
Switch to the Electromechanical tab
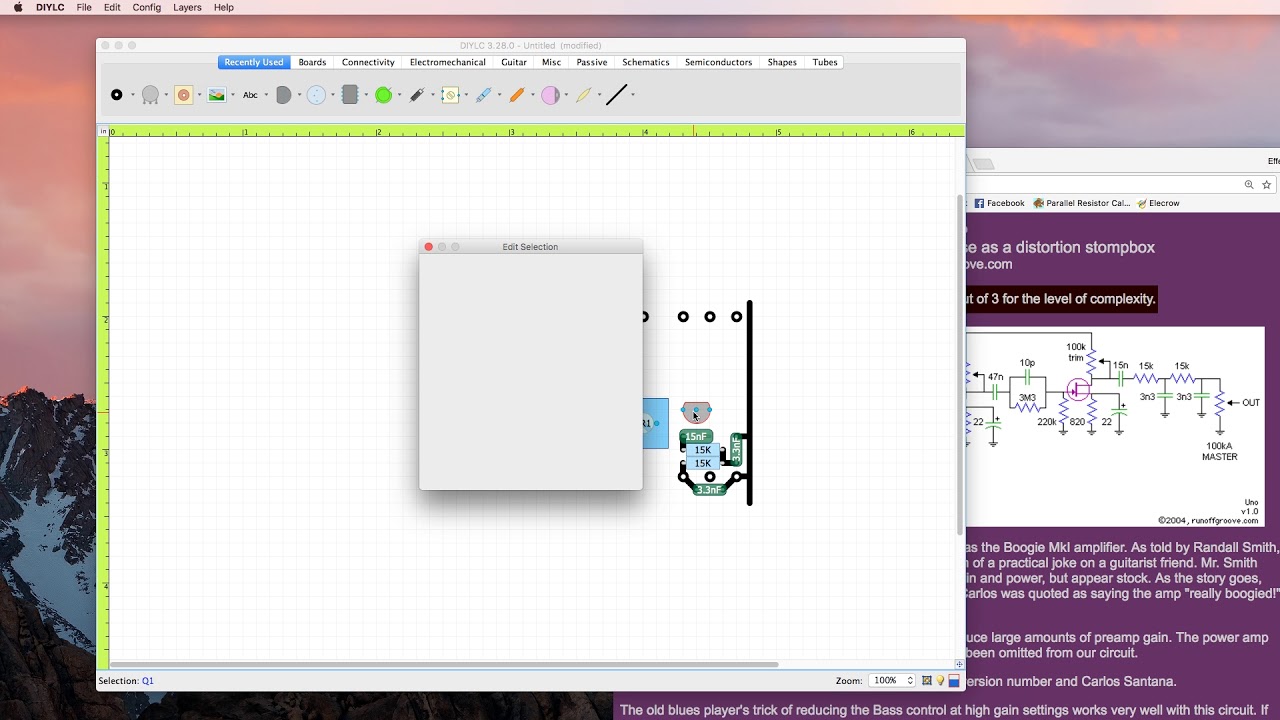448,62
